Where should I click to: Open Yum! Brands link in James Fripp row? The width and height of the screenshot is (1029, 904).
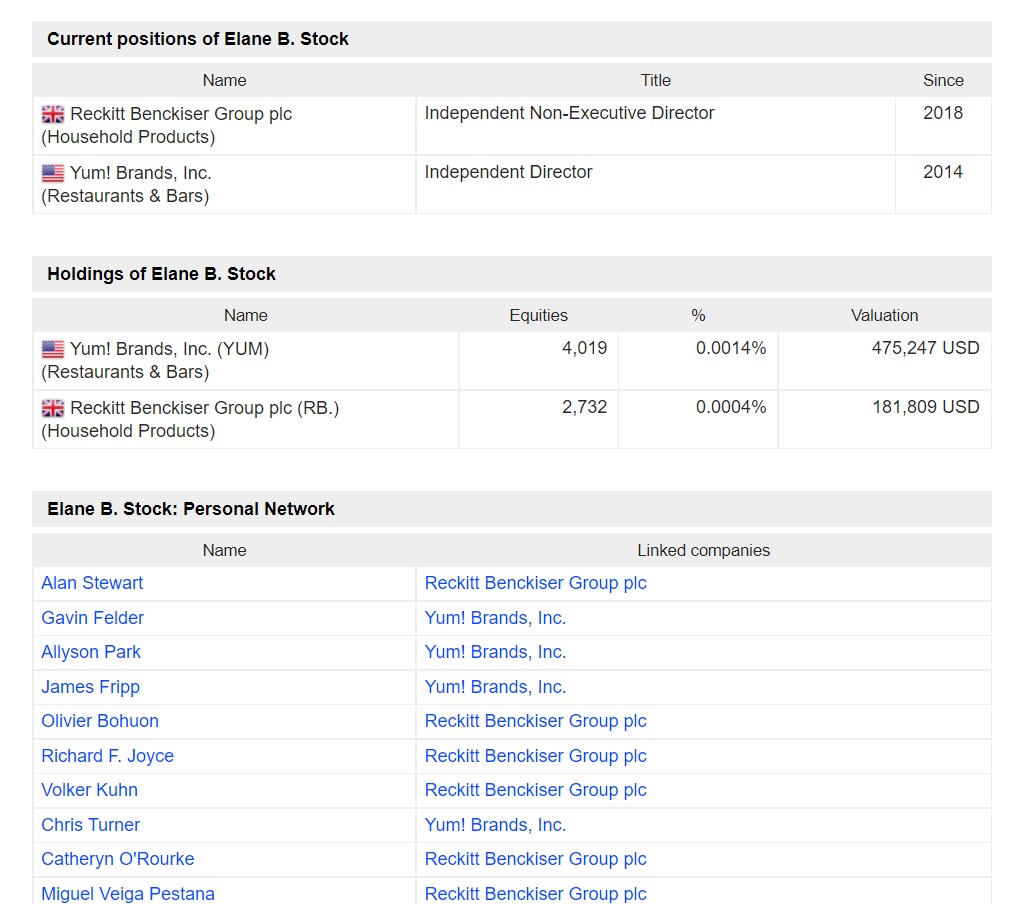(495, 687)
